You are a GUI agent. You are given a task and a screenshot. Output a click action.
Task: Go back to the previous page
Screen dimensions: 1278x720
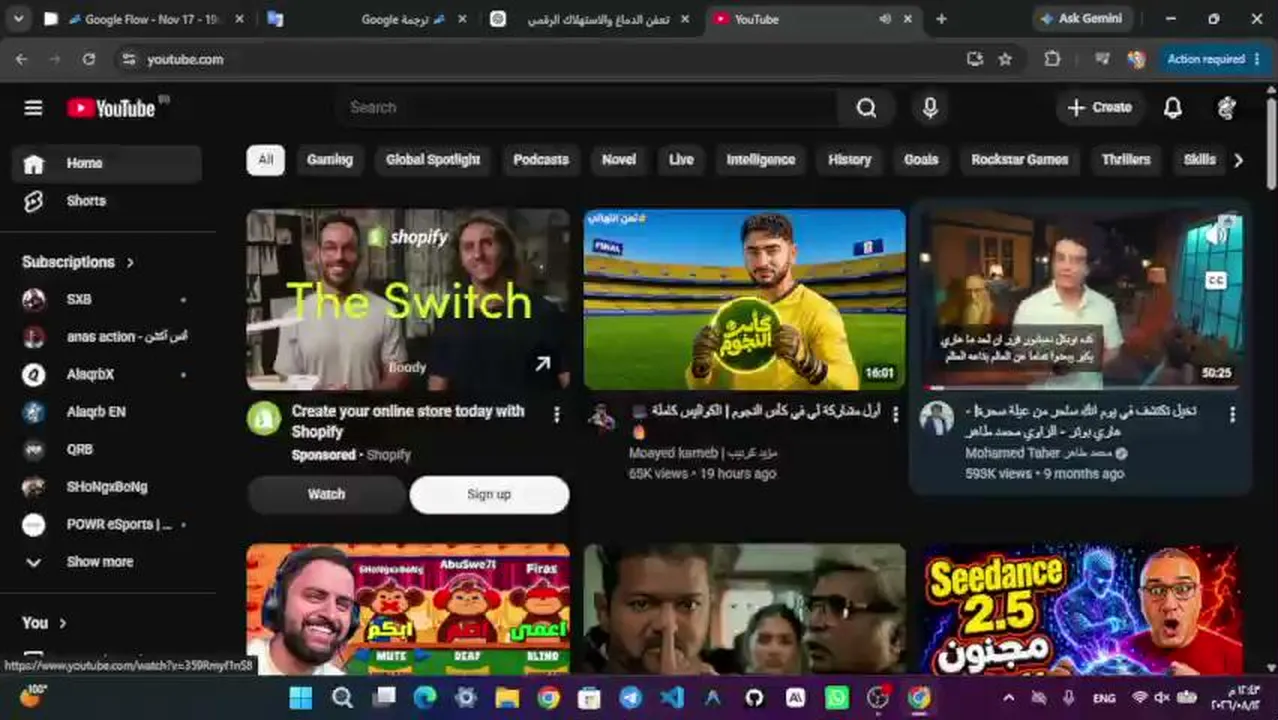tap(22, 59)
